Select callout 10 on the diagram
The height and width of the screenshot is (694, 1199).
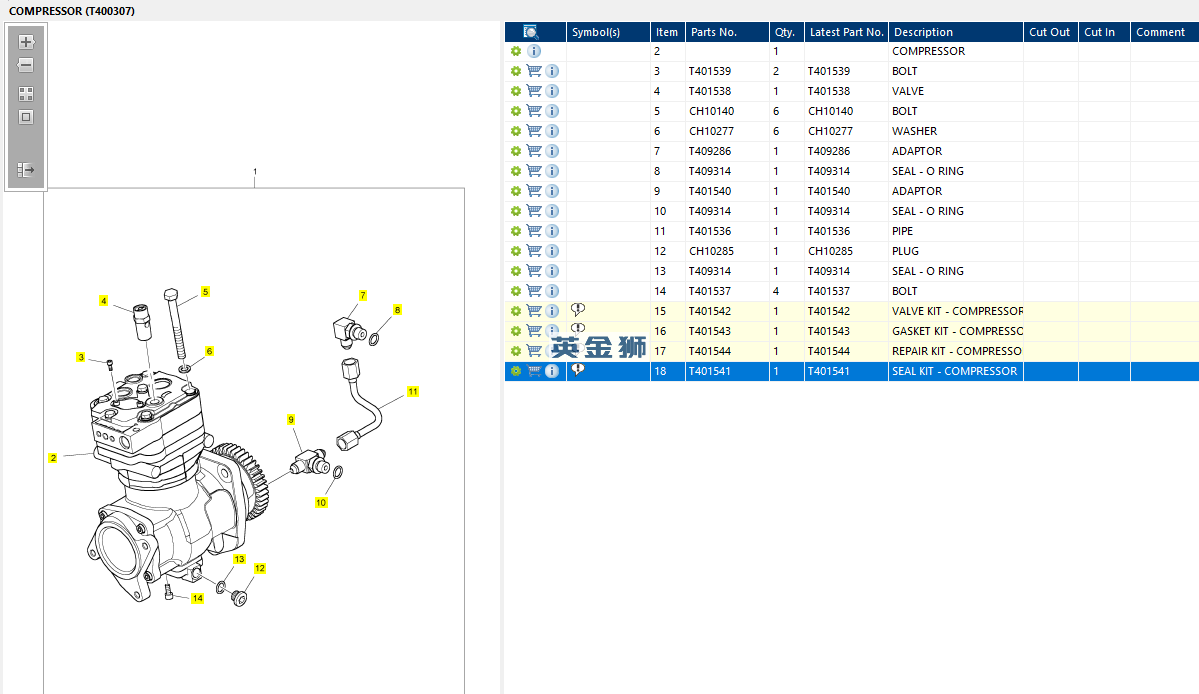321,503
